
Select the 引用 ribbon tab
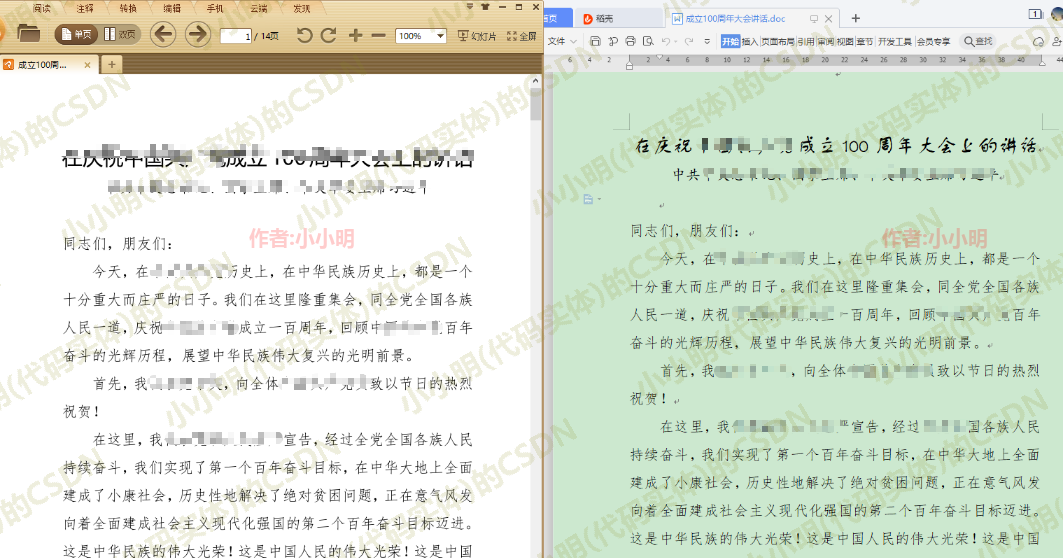point(805,41)
